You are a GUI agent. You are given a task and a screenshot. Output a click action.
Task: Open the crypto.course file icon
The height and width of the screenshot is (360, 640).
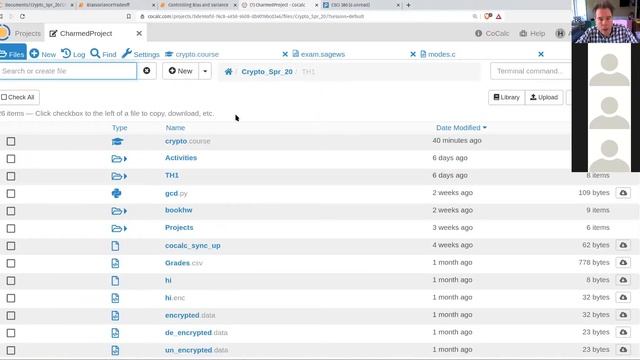117,141
